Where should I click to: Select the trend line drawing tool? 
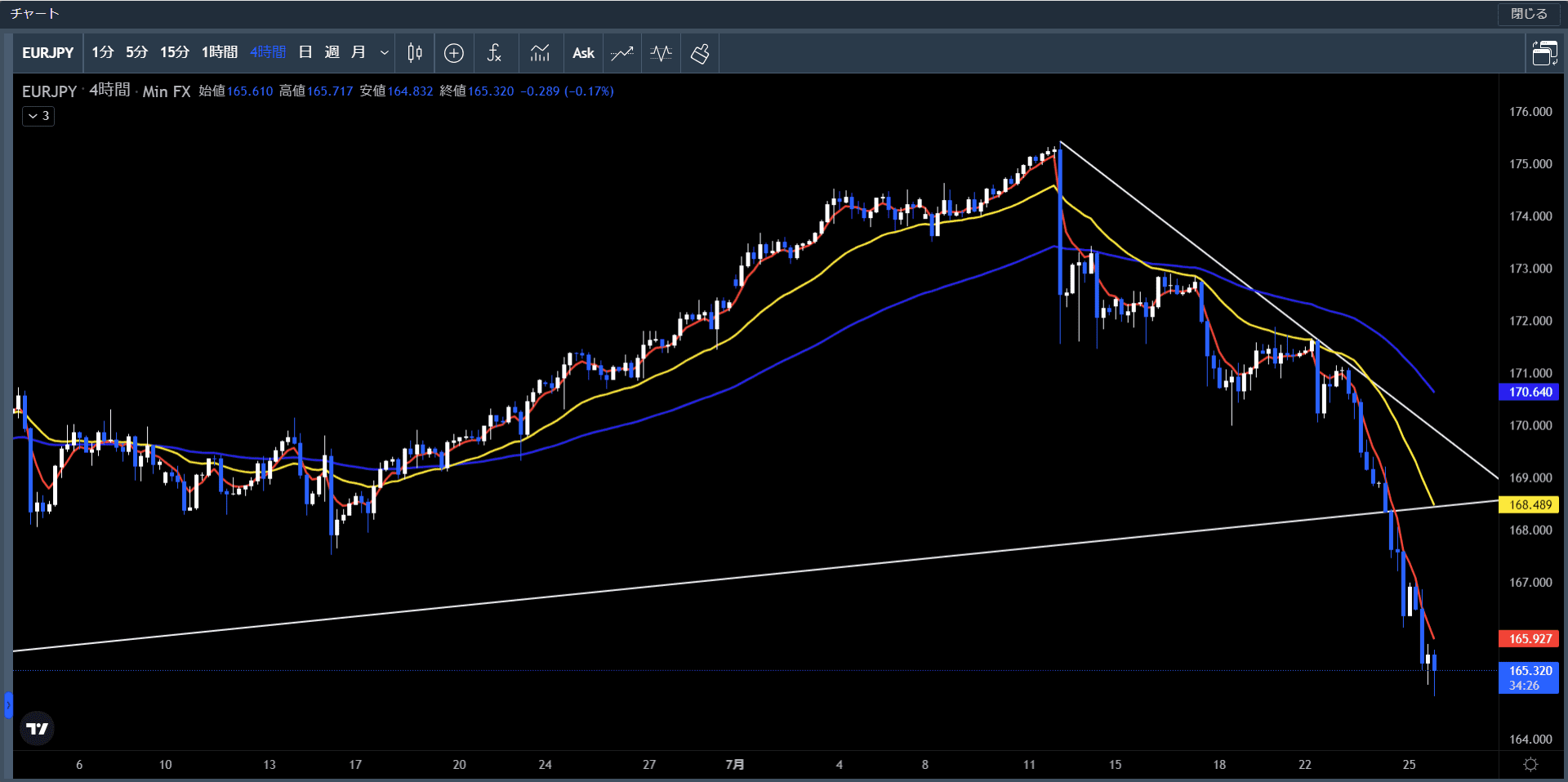click(x=622, y=53)
